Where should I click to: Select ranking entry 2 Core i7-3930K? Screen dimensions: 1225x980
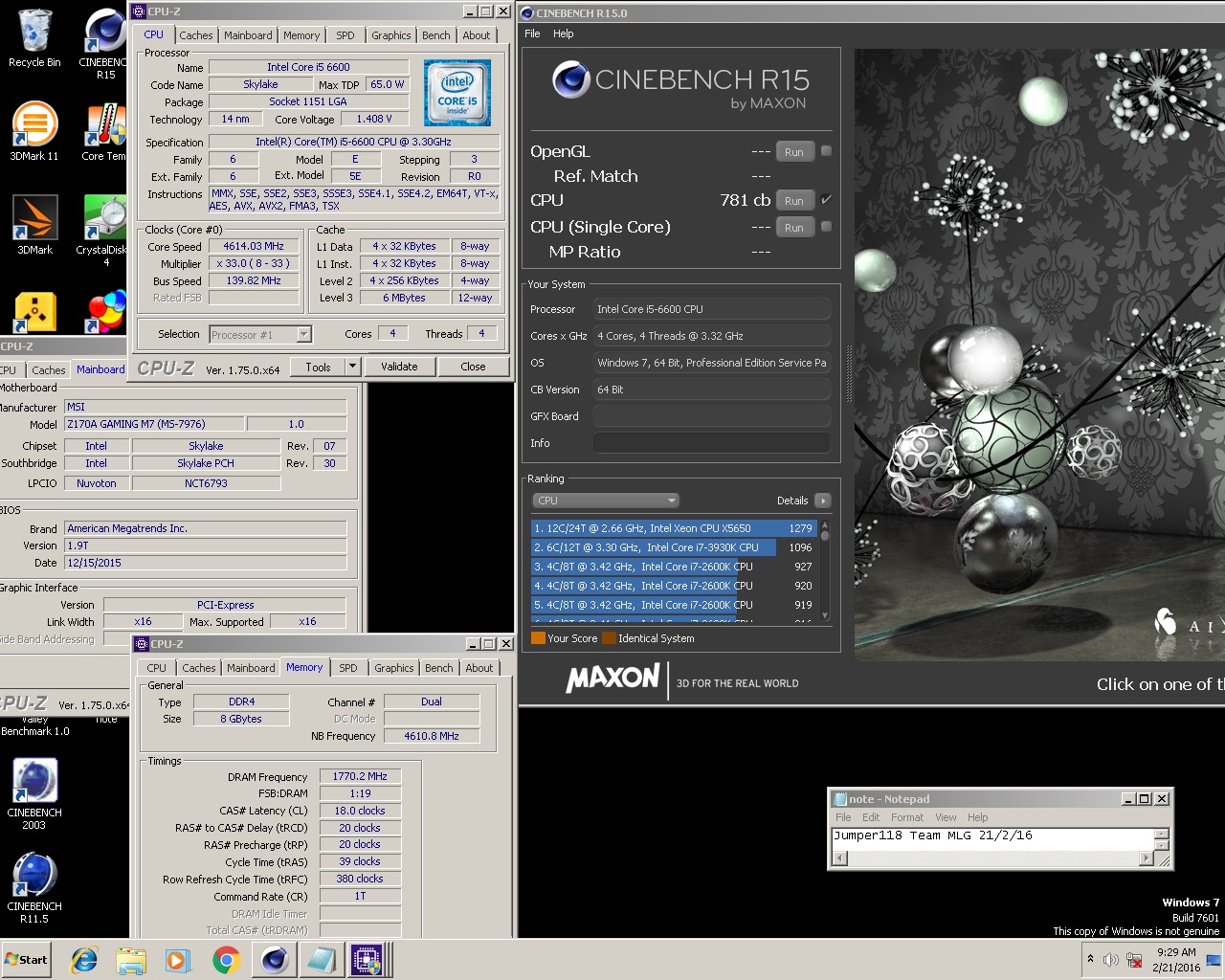point(673,547)
